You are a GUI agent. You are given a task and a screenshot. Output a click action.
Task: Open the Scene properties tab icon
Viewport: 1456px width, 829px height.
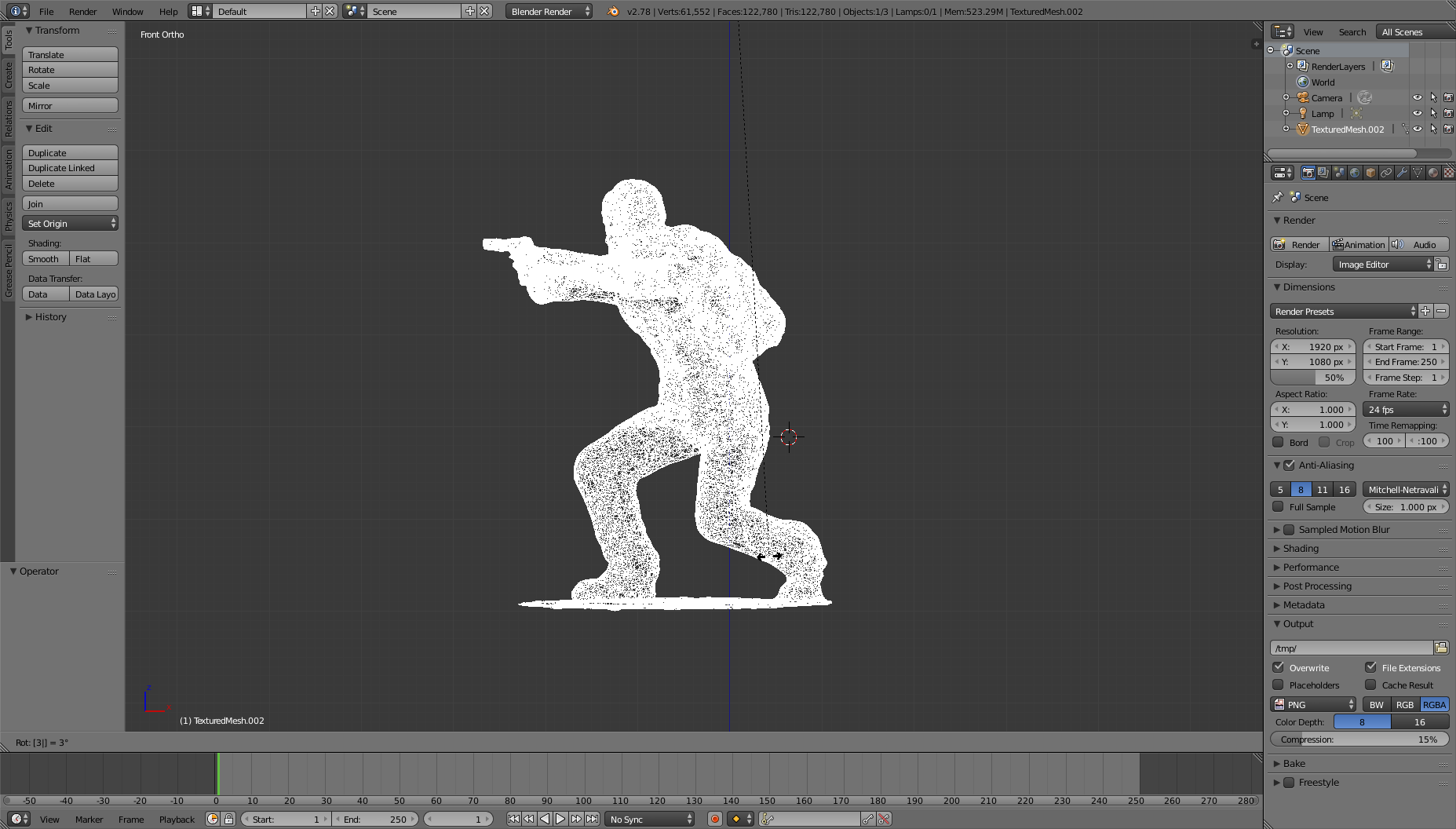pos(1339,173)
